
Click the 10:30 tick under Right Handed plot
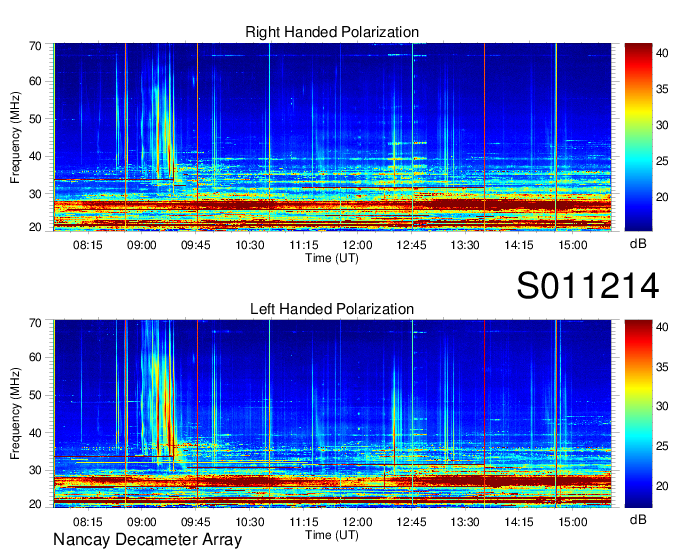point(250,245)
